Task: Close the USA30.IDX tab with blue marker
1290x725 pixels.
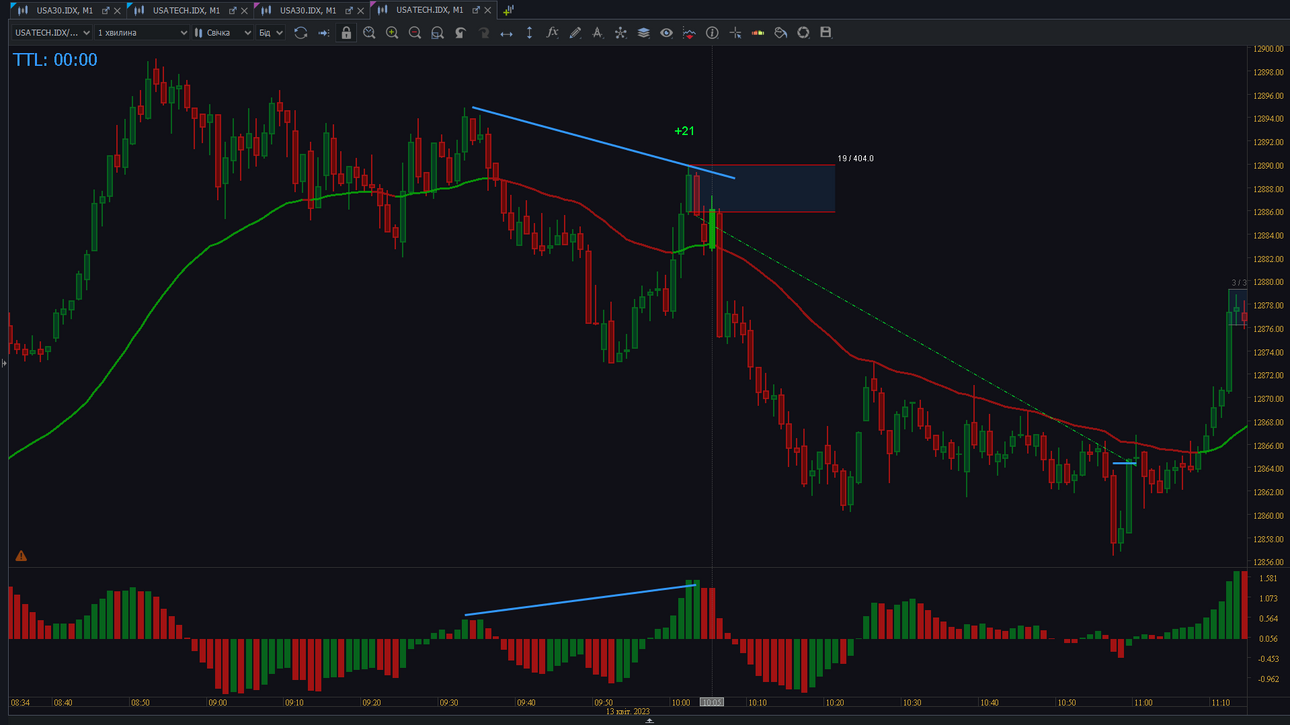Action: (118, 11)
